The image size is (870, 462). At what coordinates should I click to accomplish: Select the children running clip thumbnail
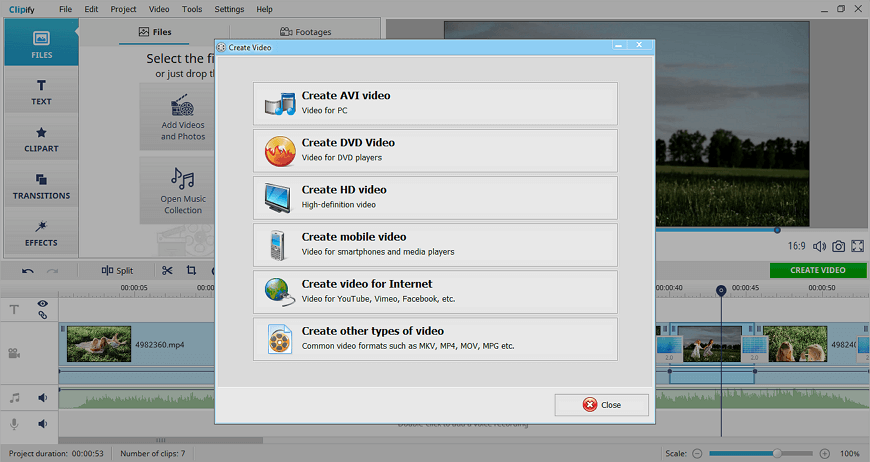pos(712,344)
